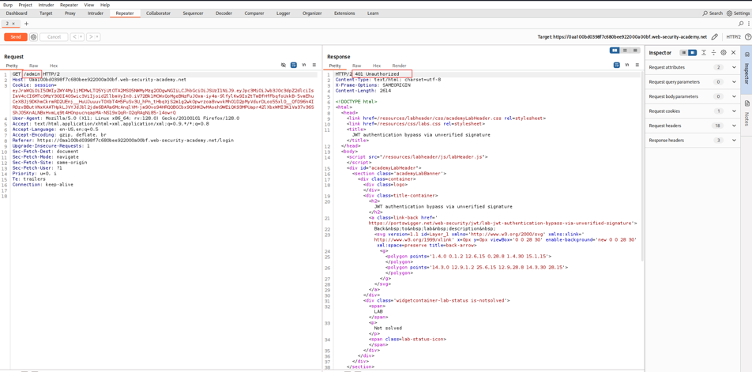The height and width of the screenshot is (375, 755).
Task: Toggle request pretty-print highlighted icon
Action: (x=294, y=65)
